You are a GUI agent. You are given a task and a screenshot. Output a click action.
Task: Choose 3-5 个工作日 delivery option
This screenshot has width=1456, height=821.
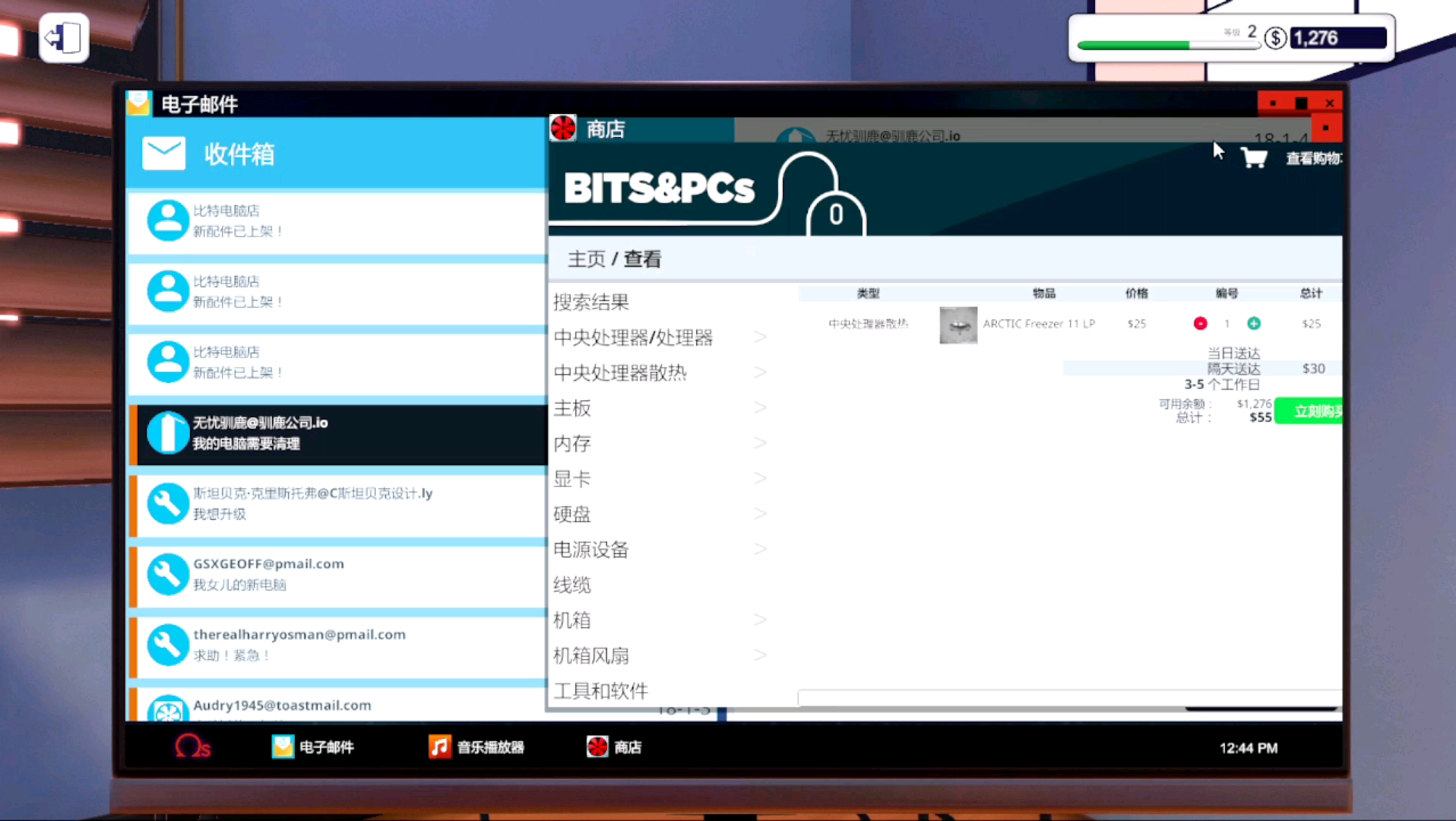1222,385
